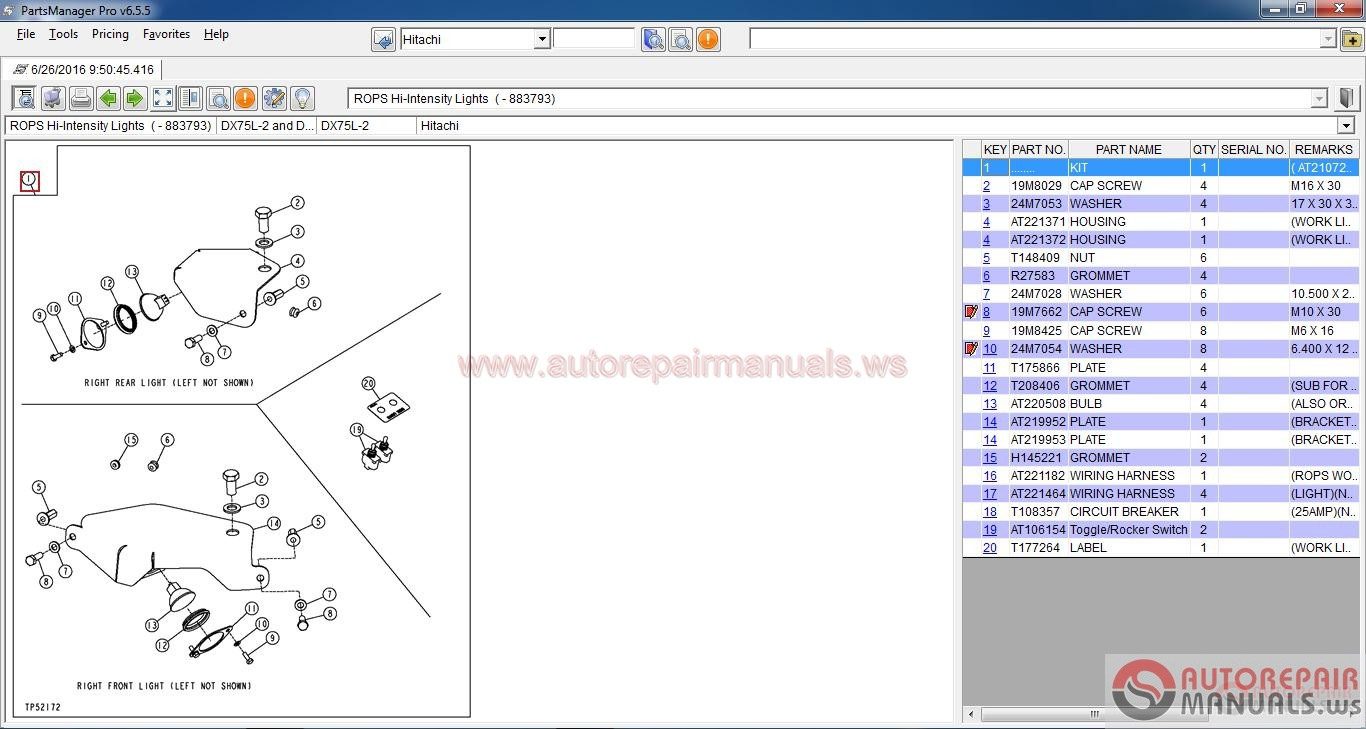Click the red flag icon on row 10

point(971,349)
